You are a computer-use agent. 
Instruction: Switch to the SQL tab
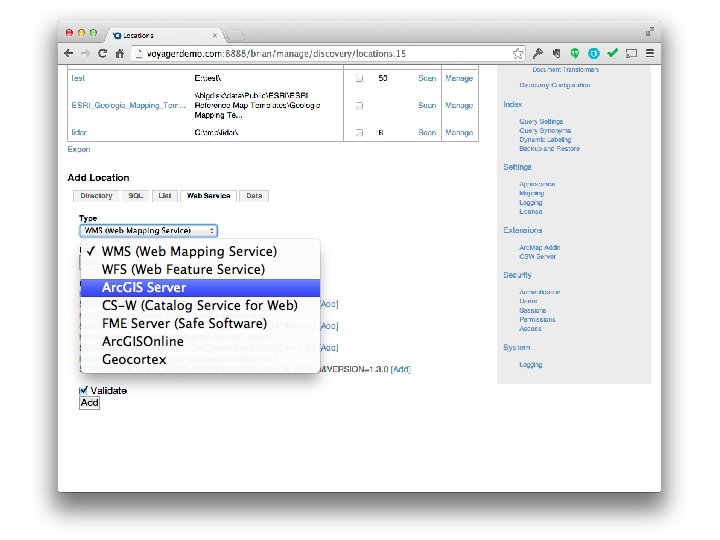point(135,196)
